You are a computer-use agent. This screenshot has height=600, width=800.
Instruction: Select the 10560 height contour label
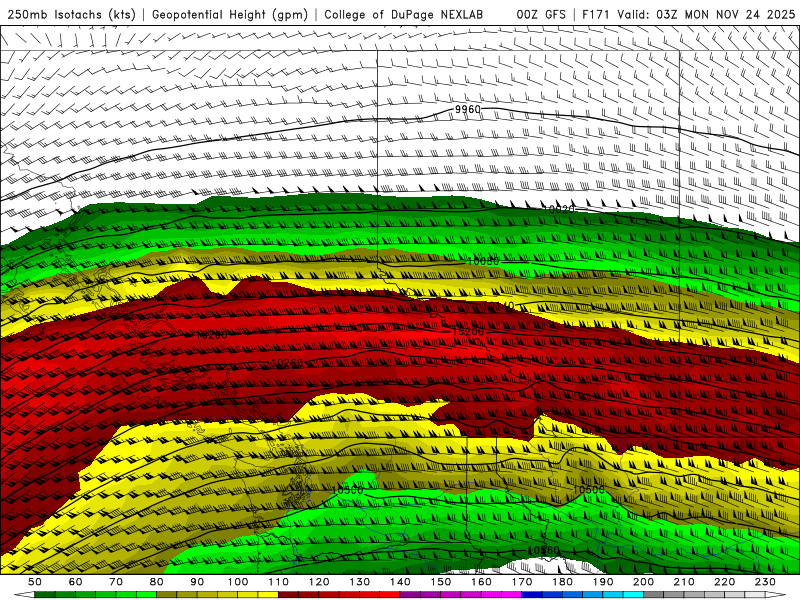pyautogui.click(x=543, y=551)
